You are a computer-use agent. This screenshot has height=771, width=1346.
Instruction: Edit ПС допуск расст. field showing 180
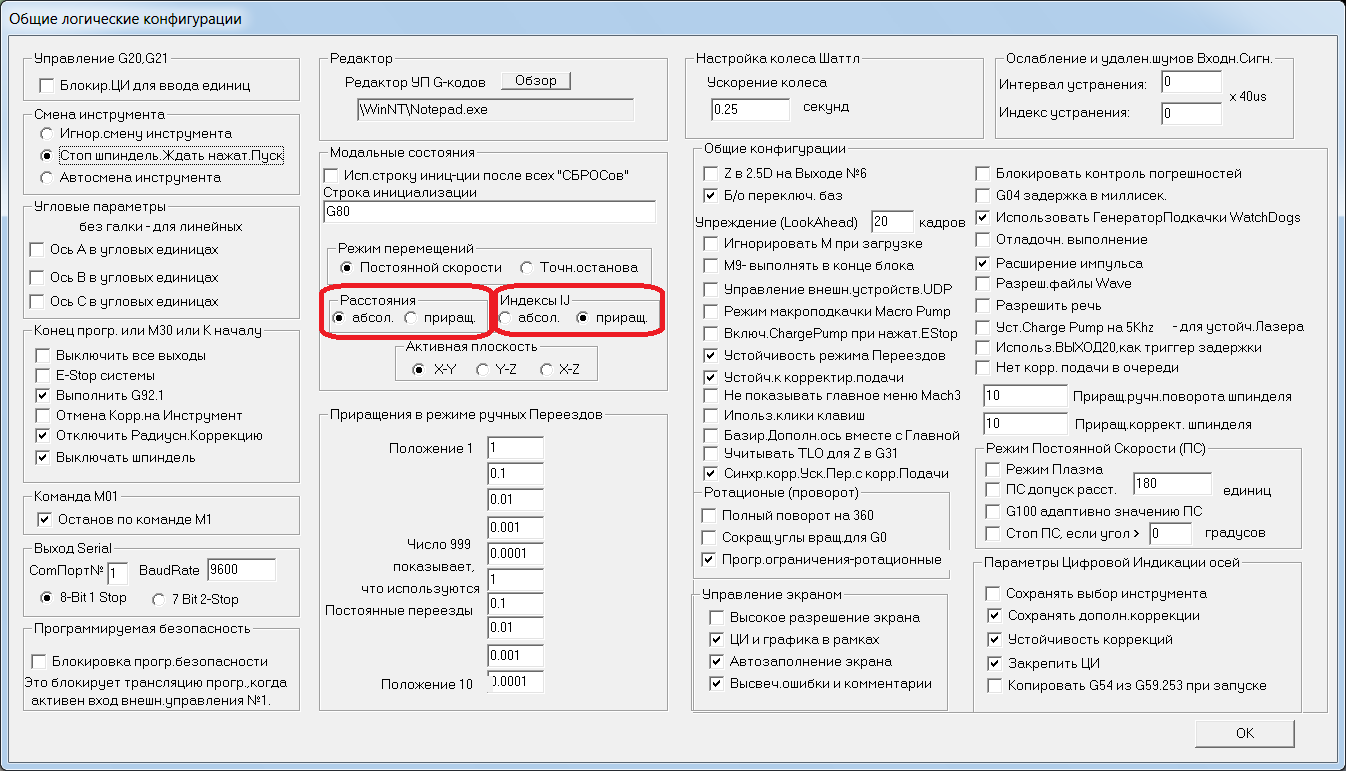(1172, 485)
